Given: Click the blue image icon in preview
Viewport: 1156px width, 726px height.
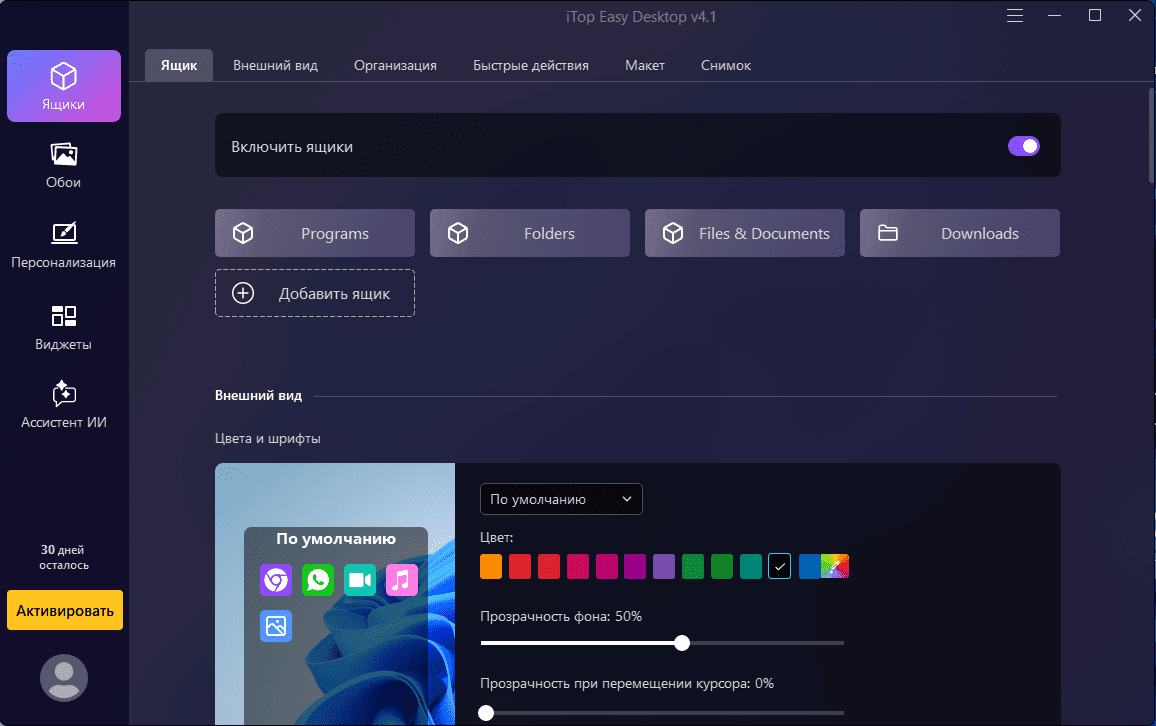Looking at the screenshot, I should click(x=276, y=626).
